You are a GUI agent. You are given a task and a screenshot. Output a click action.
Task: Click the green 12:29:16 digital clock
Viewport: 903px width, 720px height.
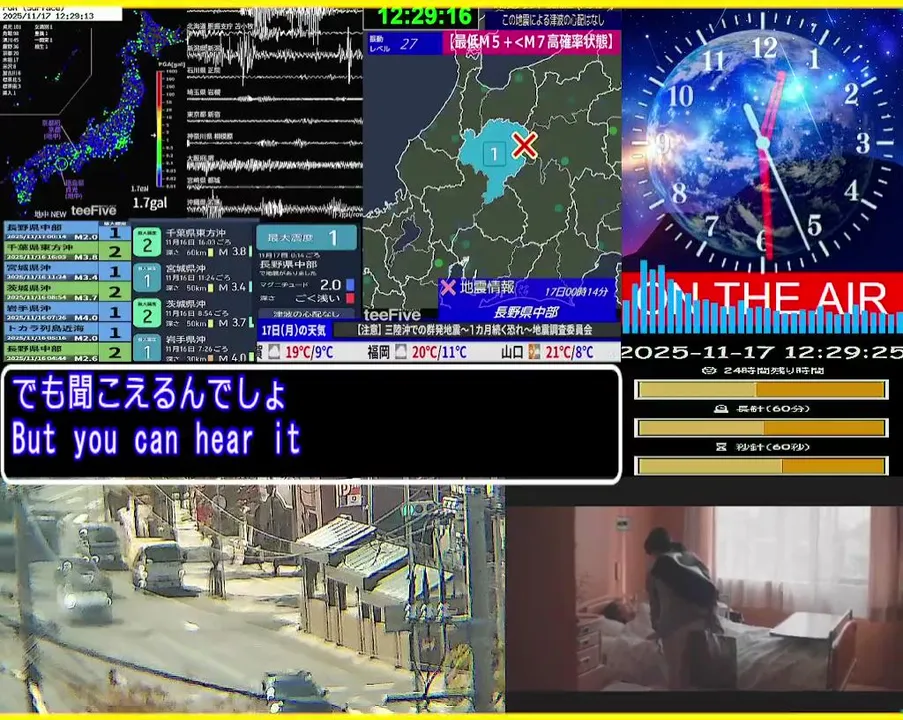(424, 16)
